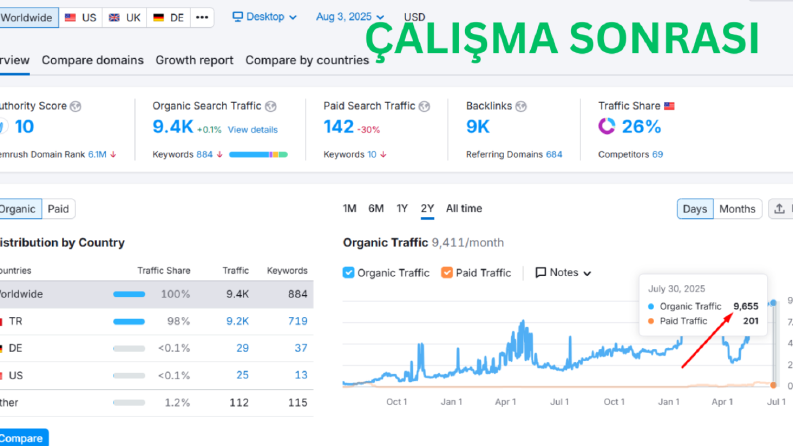This screenshot has width=793, height=446.
Task: Click DE traffic value 29
Action: pos(243,348)
